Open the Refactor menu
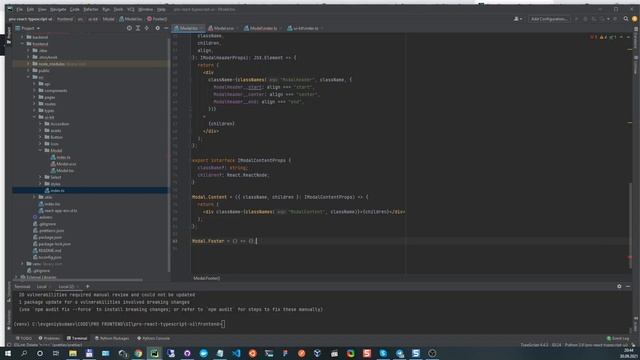The image size is (640, 360). pyautogui.click(x=91, y=9)
